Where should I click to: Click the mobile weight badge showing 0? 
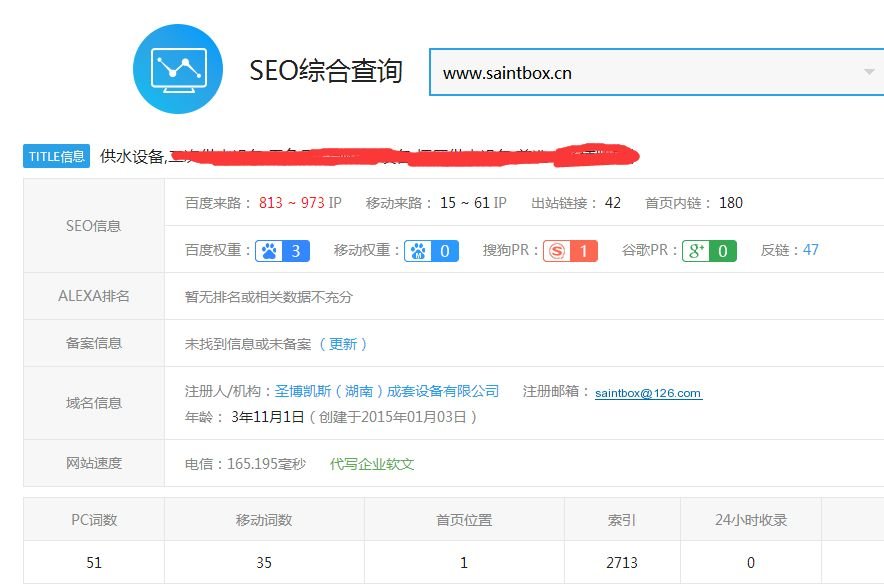click(x=432, y=250)
